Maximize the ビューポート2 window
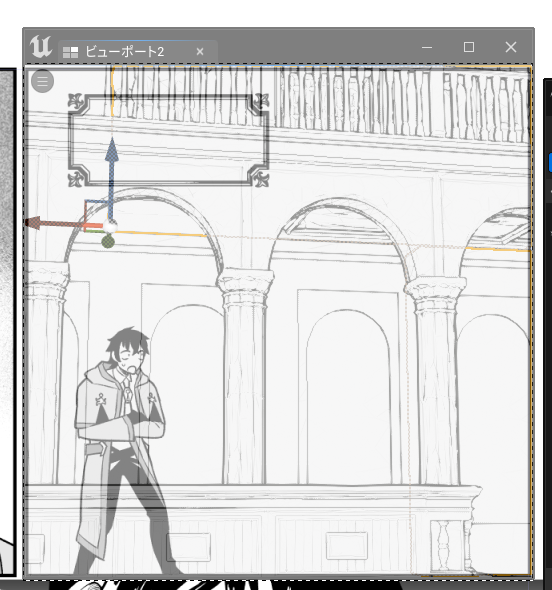The image size is (552, 590). point(469,47)
